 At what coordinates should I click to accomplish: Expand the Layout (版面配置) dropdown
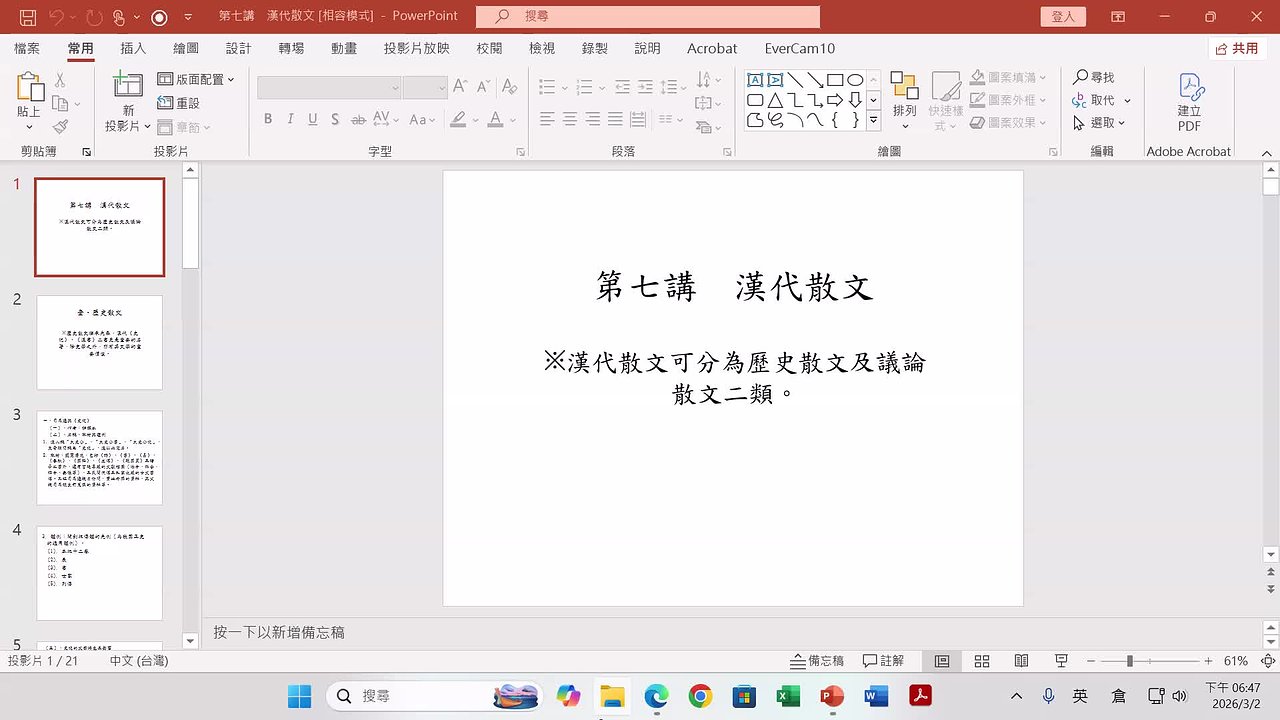pos(196,79)
